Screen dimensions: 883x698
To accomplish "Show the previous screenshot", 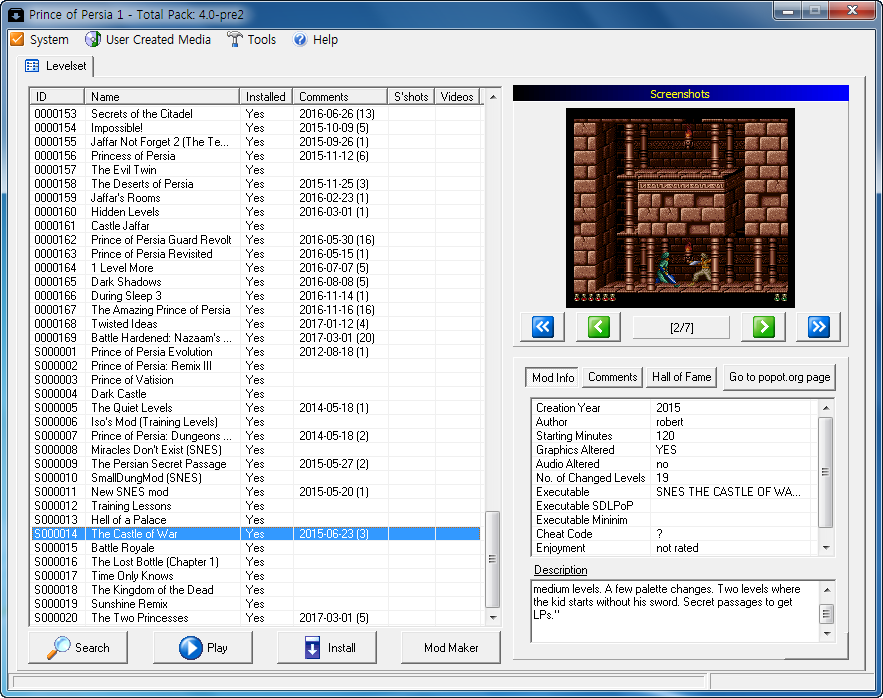I will 598,327.
